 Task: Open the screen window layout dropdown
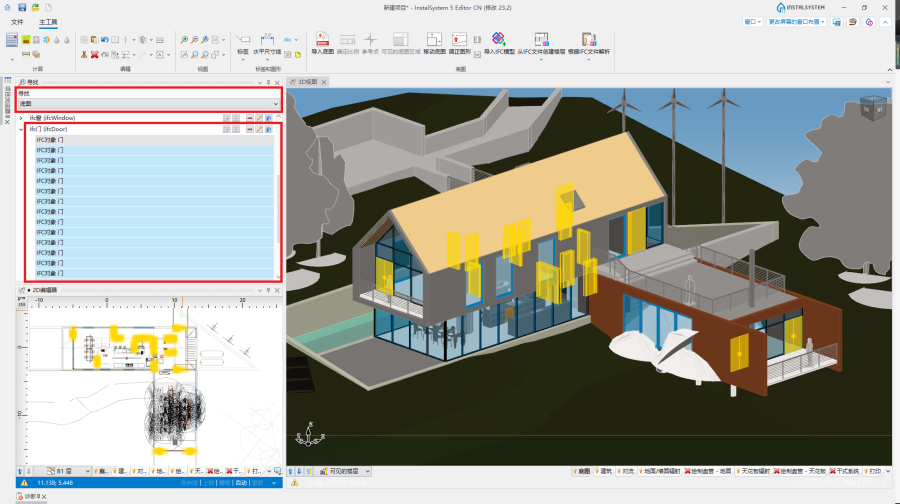point(796,22)
